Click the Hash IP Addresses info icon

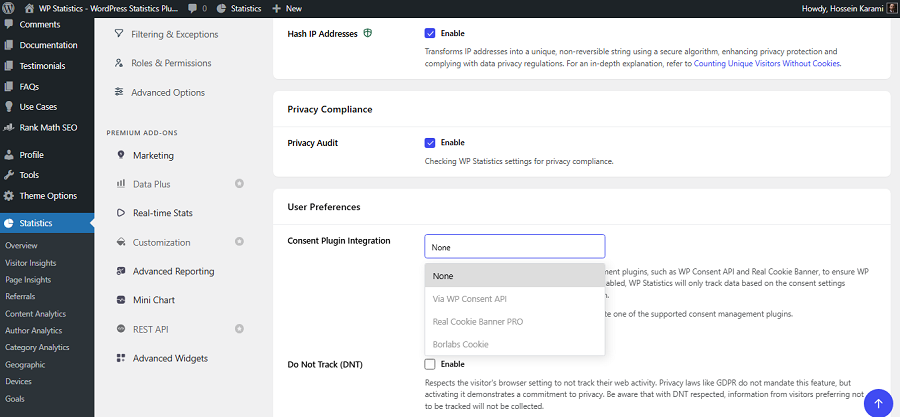pyautogui.click(x=367, y=33)
